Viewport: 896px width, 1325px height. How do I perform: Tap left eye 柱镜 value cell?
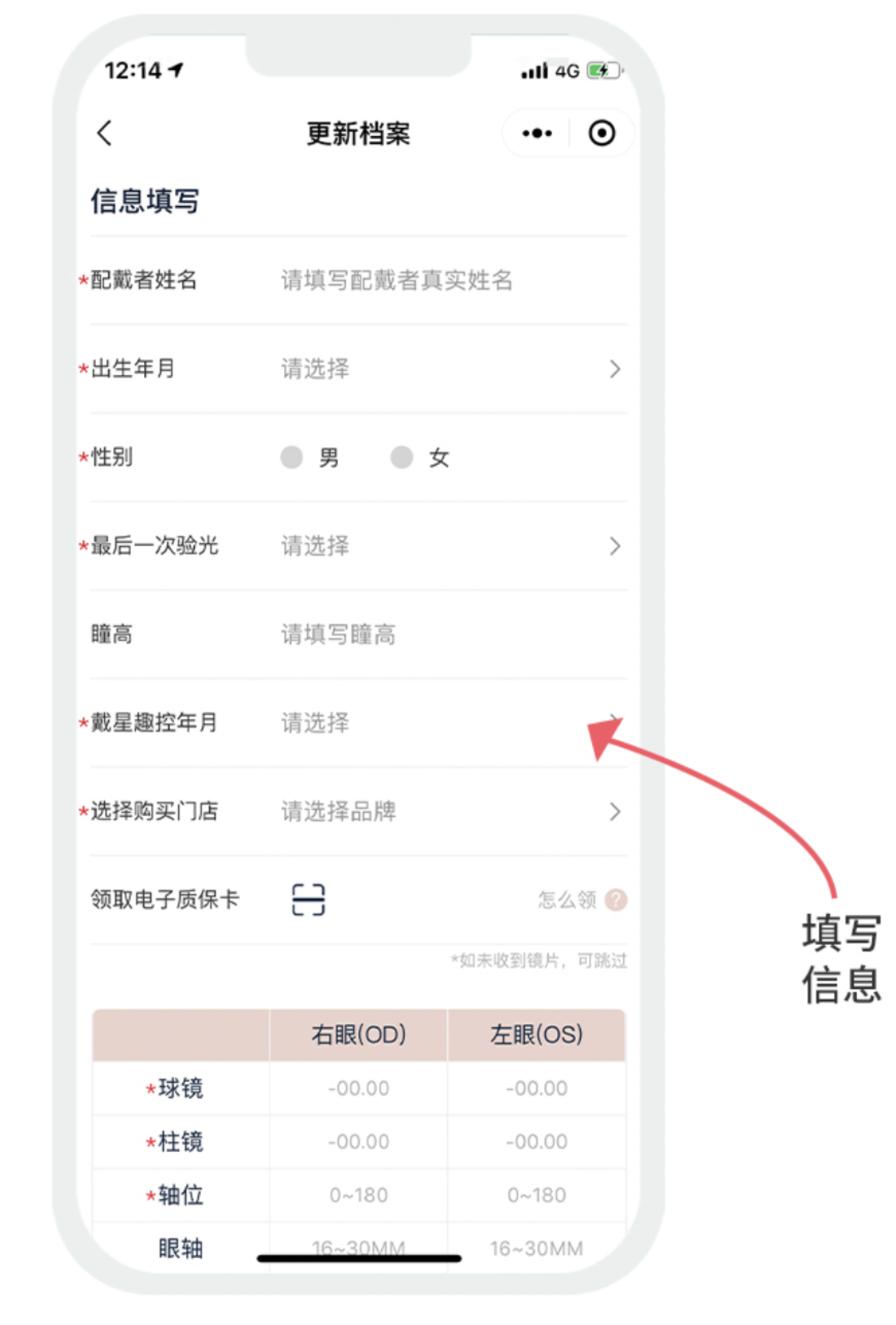537,1142
